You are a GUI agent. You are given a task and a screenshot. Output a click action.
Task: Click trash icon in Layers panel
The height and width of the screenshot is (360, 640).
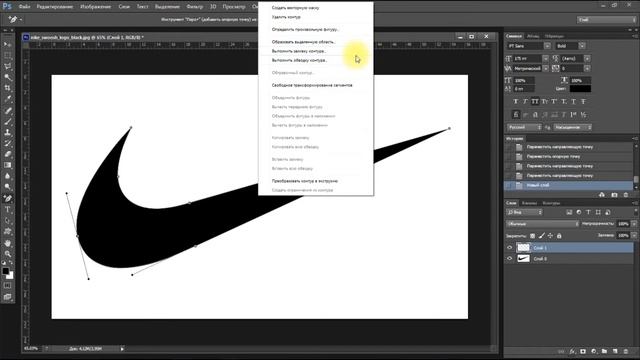626,351
